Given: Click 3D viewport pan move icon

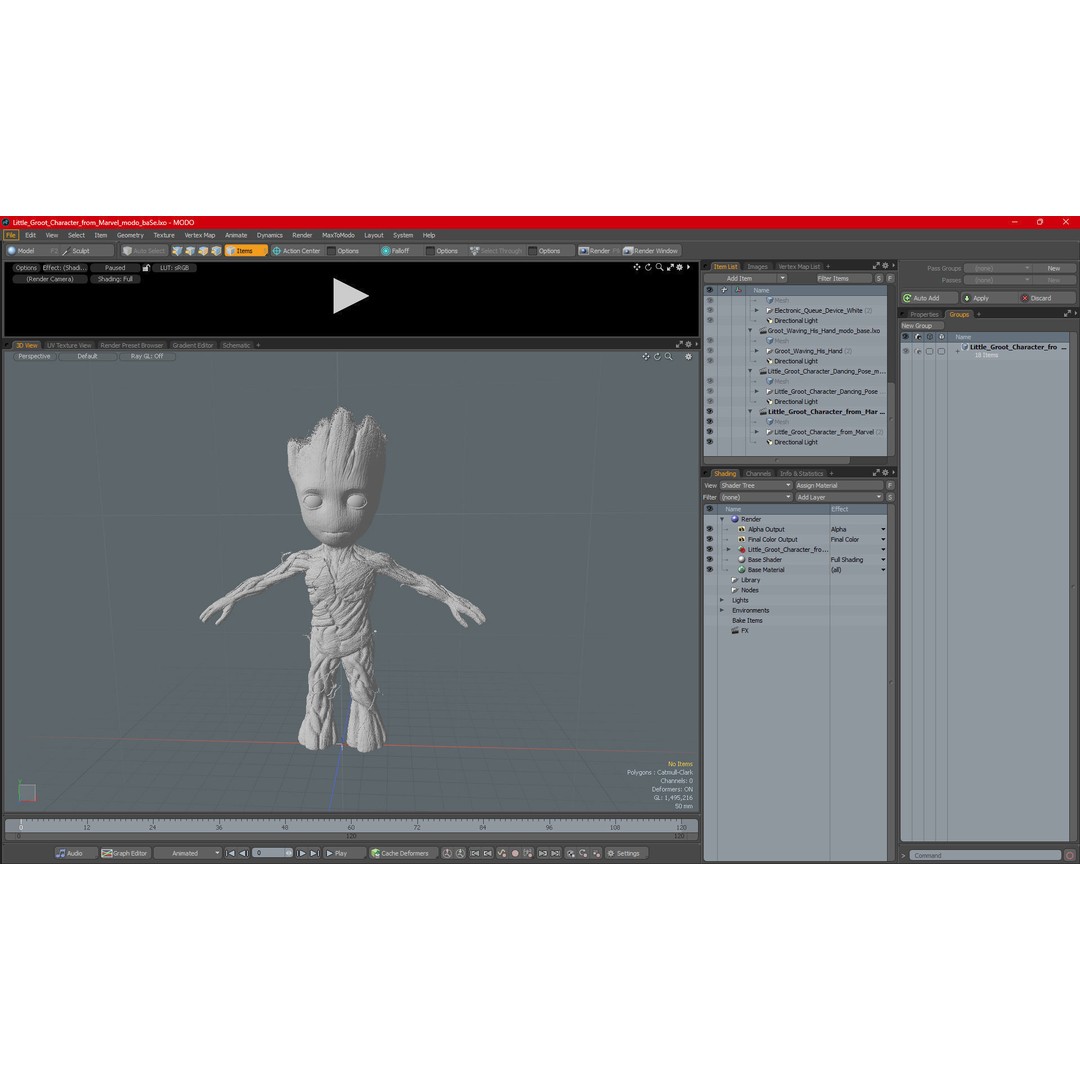Looking at the screenshot, I should click(x=645, y=357).
